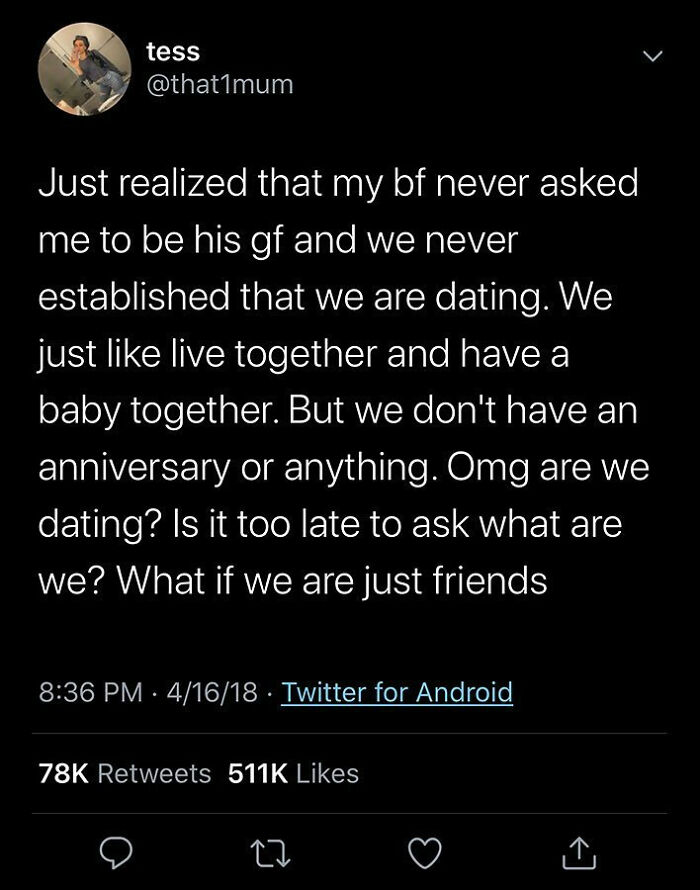Image resolution: width=700 pixels, height=890 pixels.
Task: Visit the @that1mum handle
Action: (x=219, y=85)
